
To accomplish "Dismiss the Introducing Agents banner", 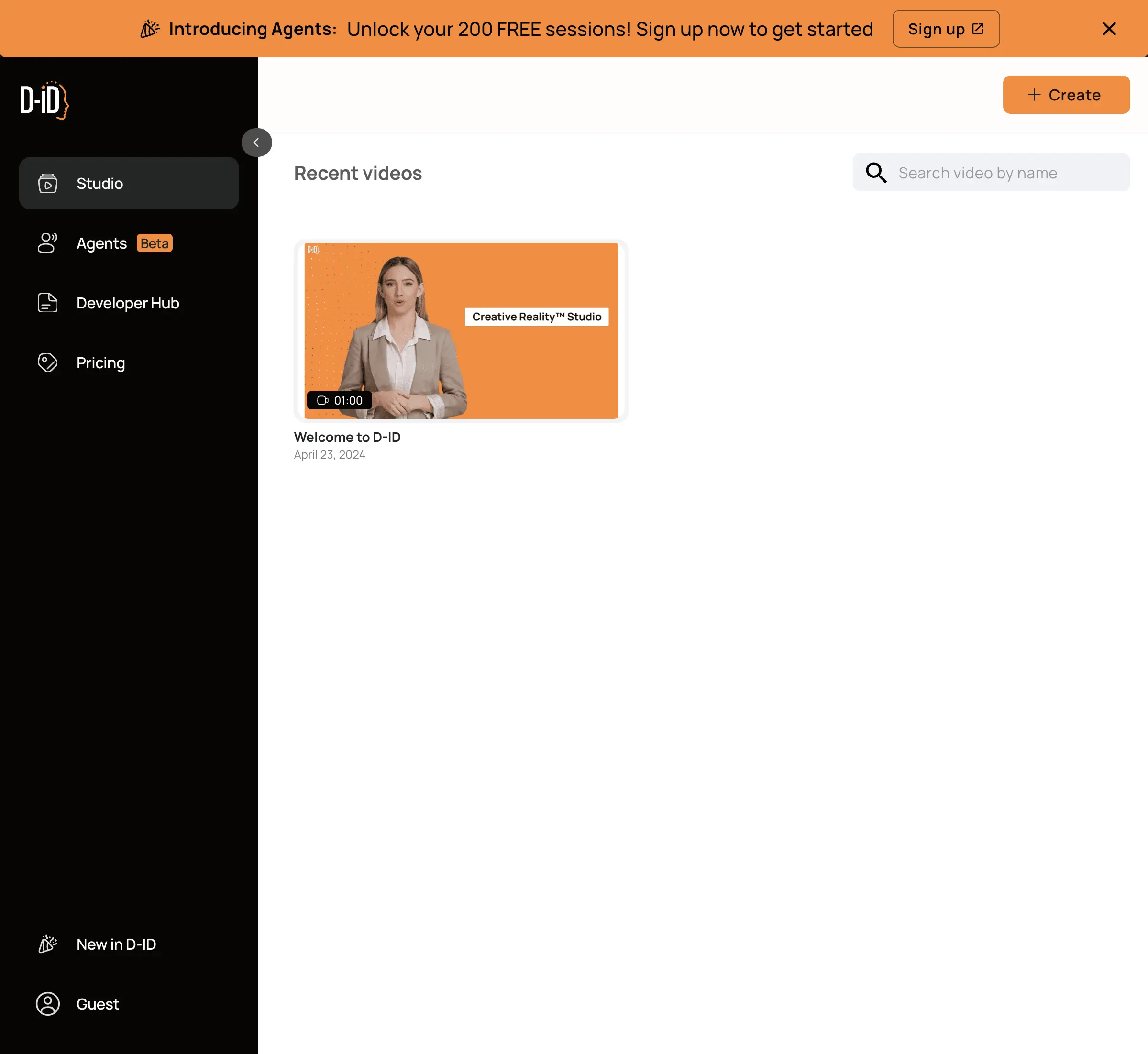I will tap(1109, 29).
